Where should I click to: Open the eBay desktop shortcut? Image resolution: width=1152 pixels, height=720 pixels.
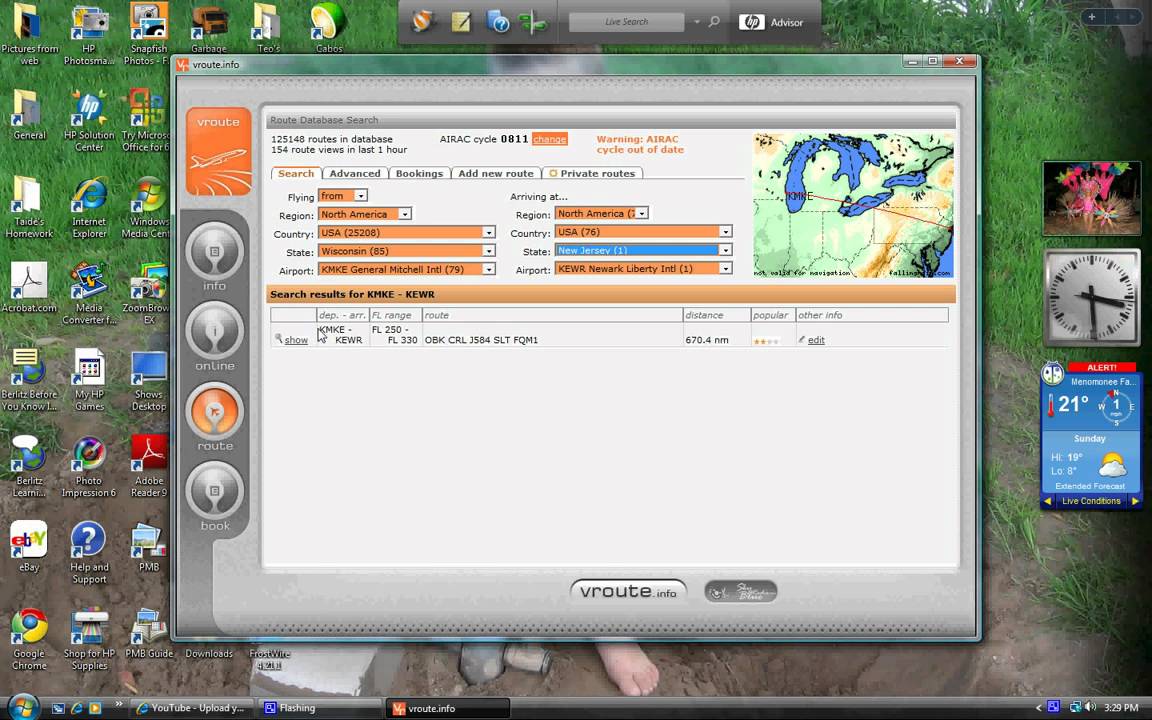[29, 547]
